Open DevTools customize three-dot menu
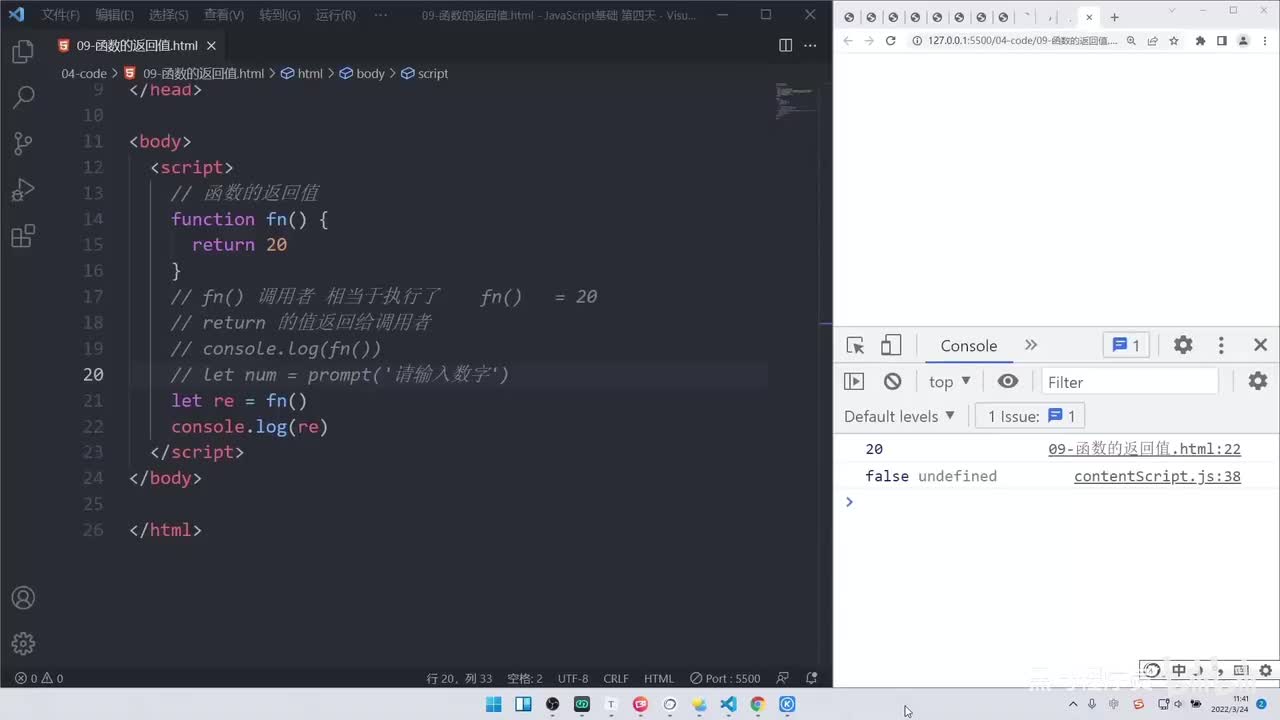This screenshot has height=720, width=1280. [x=1221, y=345]
